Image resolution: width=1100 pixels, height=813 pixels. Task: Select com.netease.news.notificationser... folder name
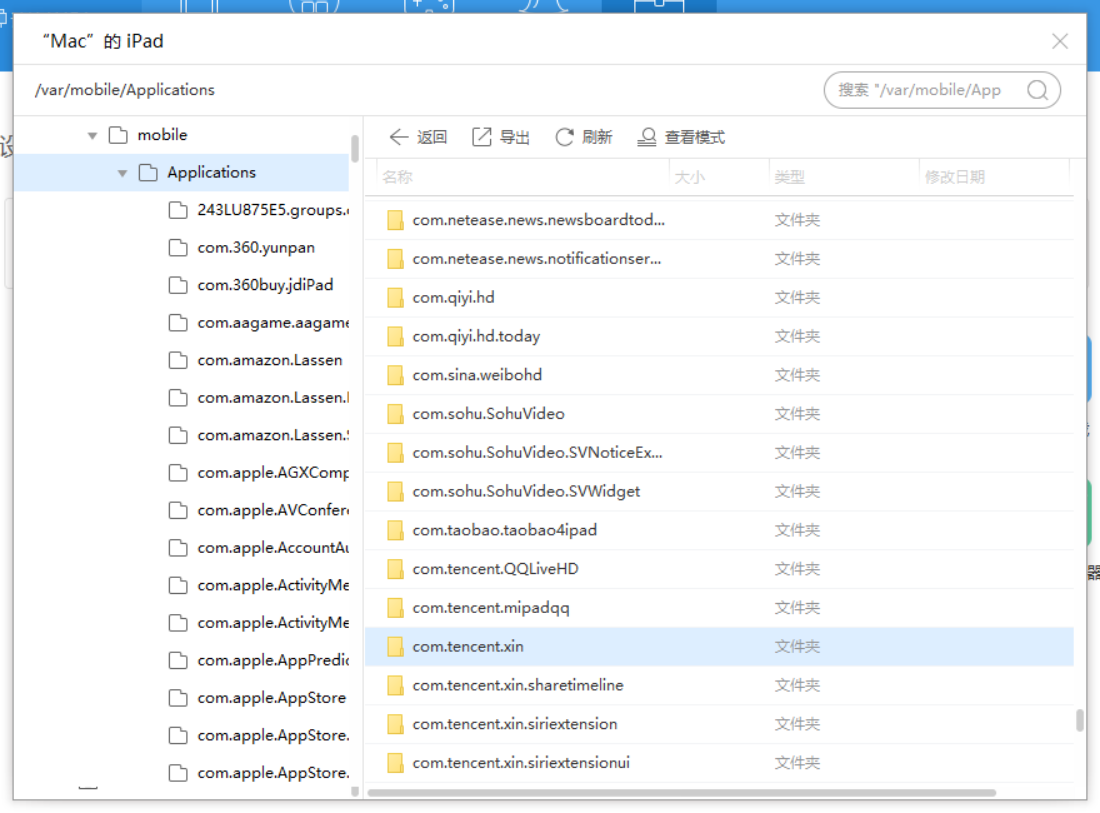coord(537,259)
